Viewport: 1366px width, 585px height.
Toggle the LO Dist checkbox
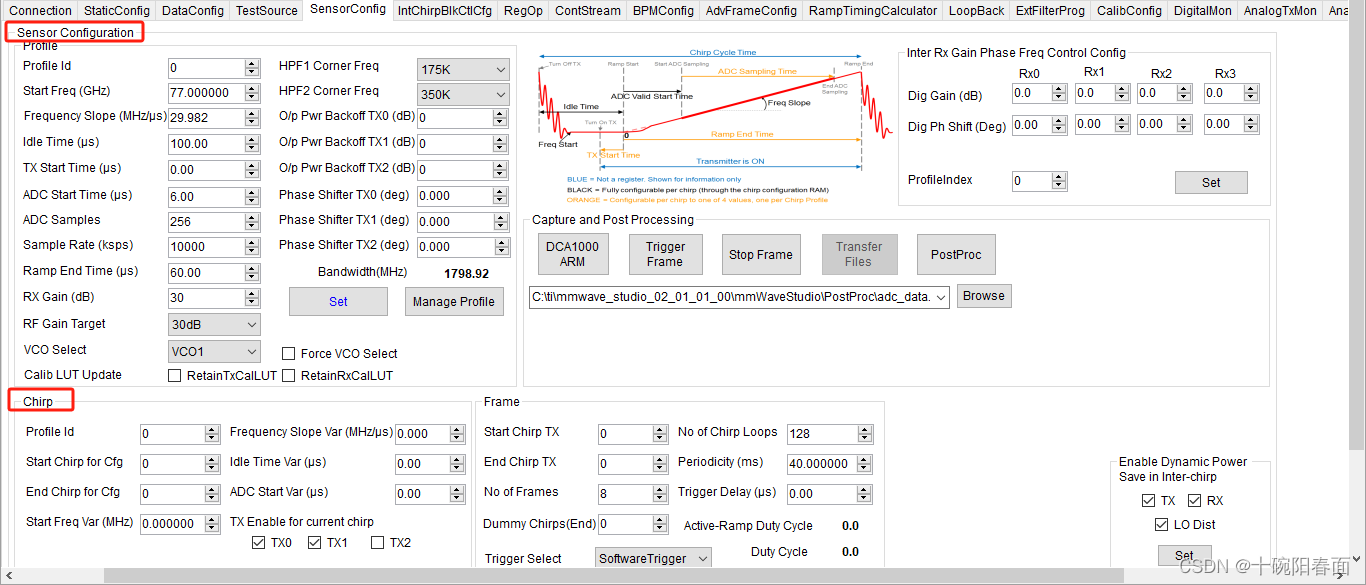(x=1161, y=525)
